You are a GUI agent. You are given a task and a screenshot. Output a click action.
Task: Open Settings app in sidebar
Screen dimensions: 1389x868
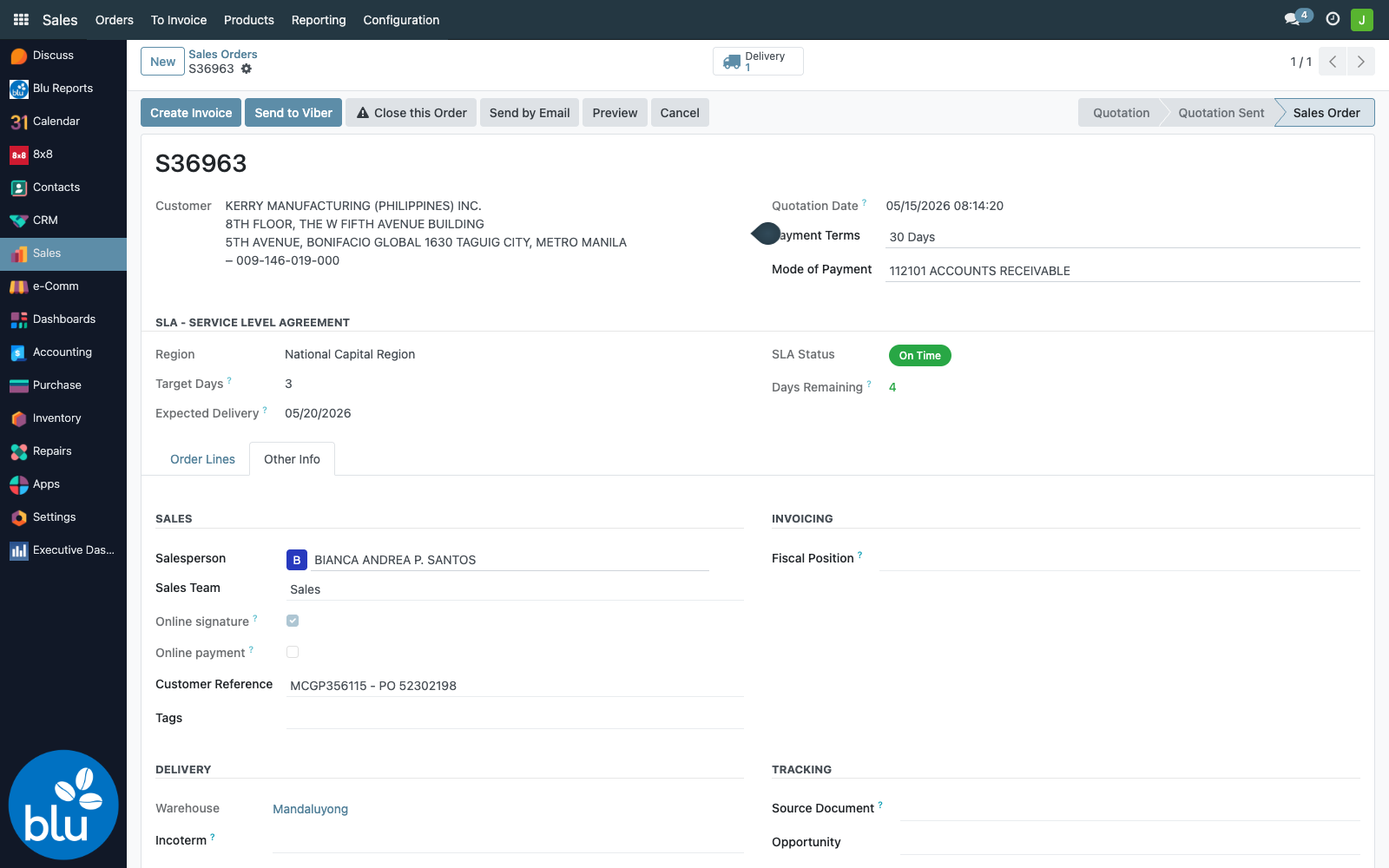[63, 517]
